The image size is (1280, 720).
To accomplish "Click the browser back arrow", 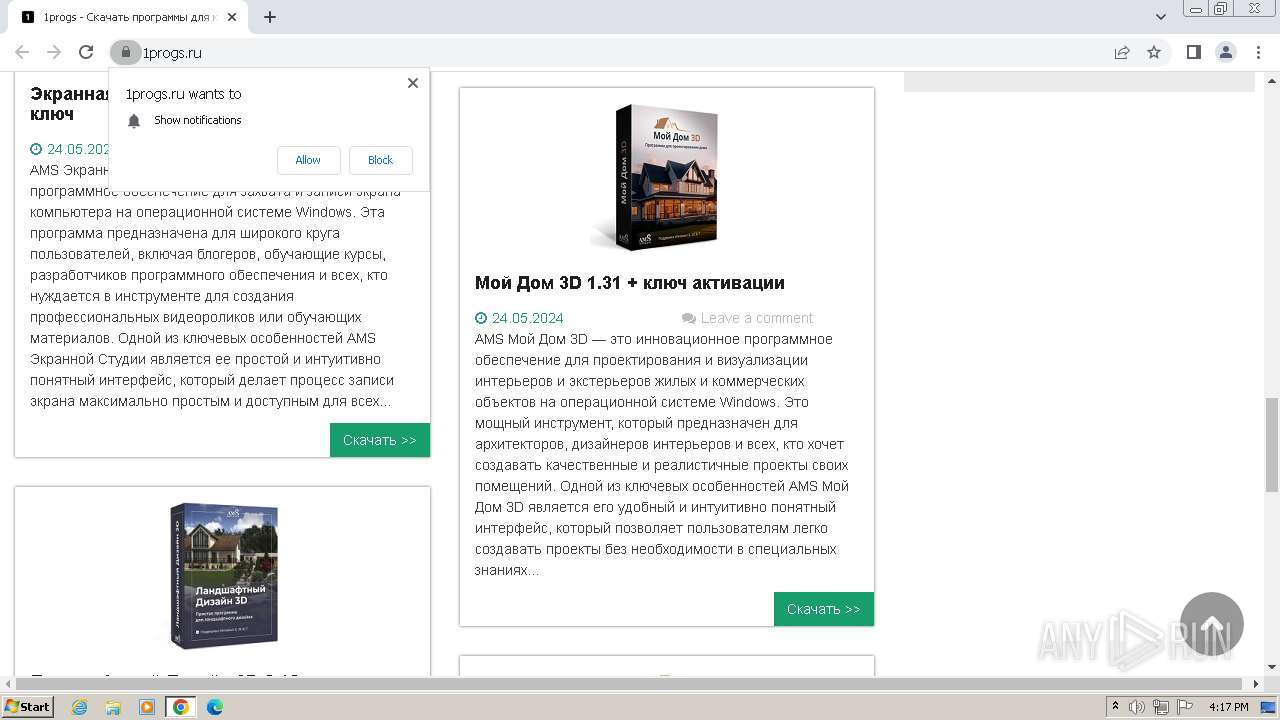I will pos(22,52).
